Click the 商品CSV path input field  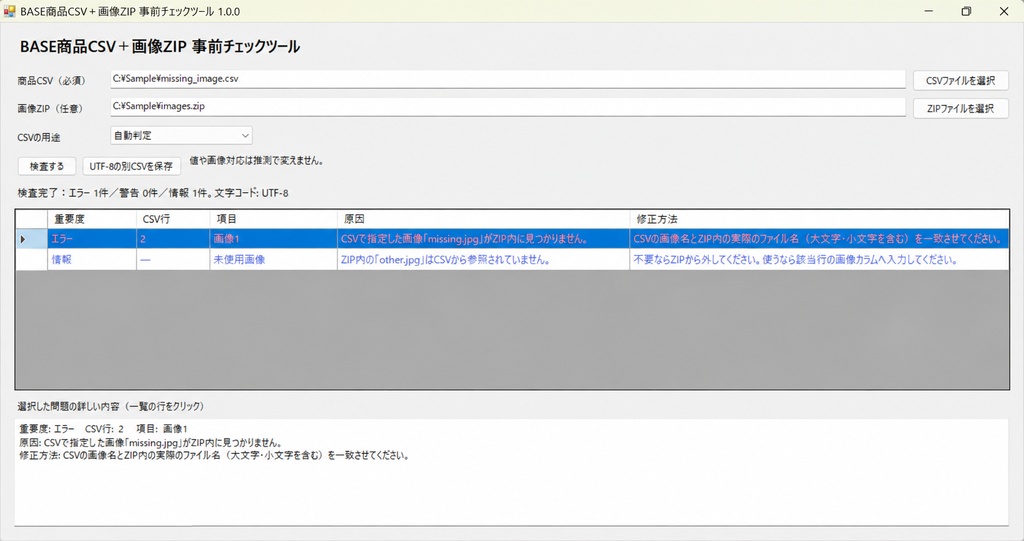[x=507, y=79]
